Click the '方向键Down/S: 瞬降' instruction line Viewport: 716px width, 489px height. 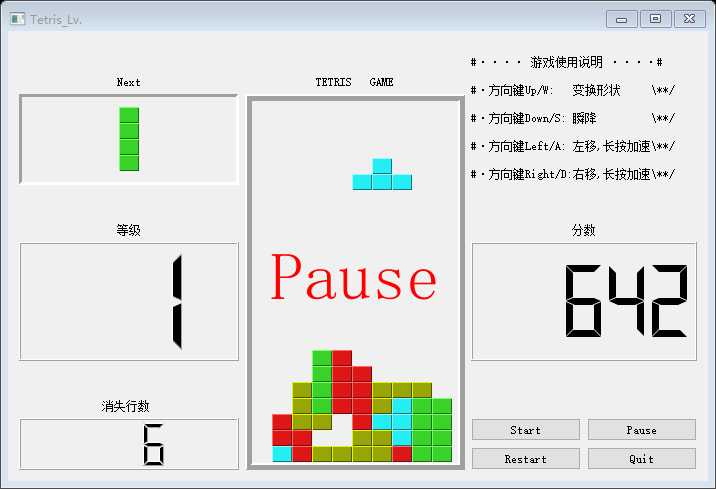tap(573, 118)
